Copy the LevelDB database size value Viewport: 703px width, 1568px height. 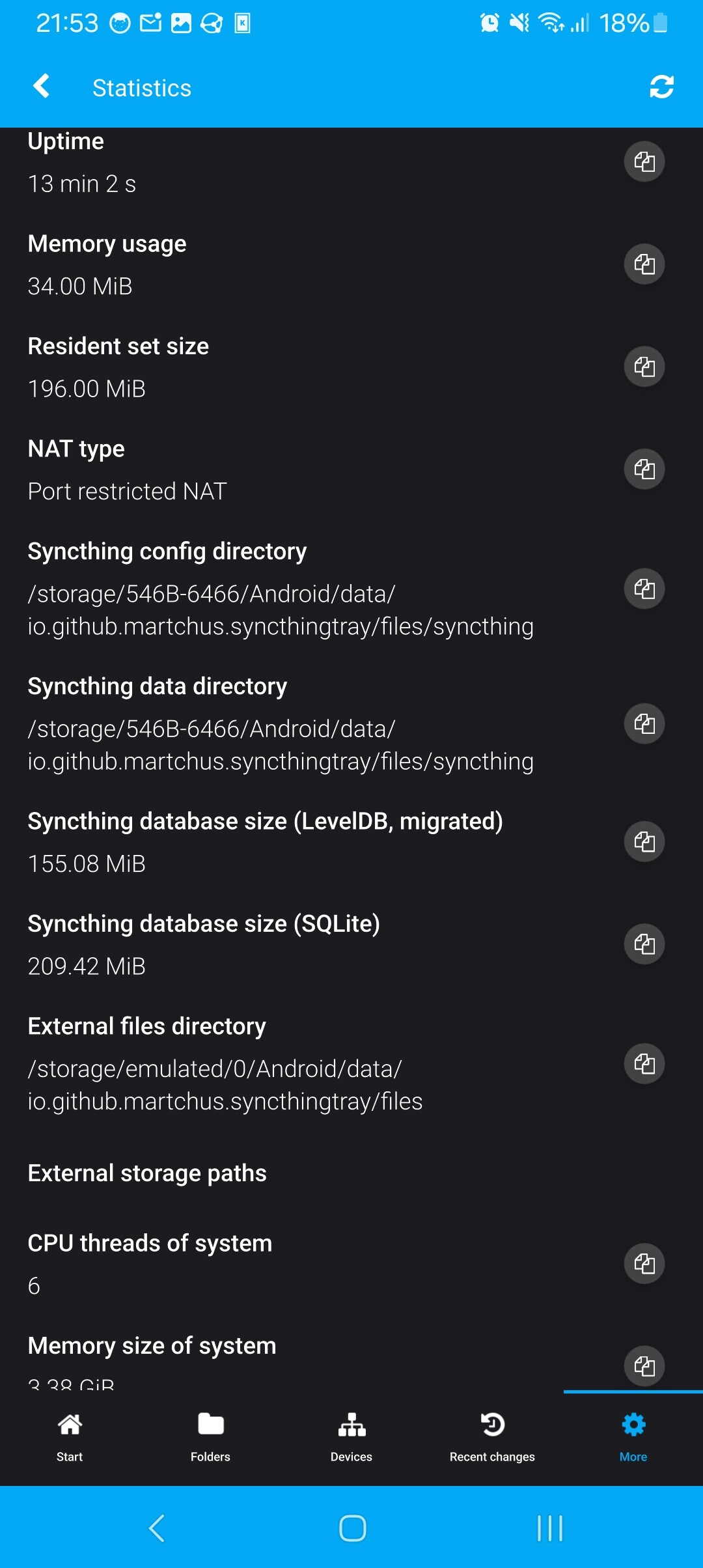tap(644, 841)
